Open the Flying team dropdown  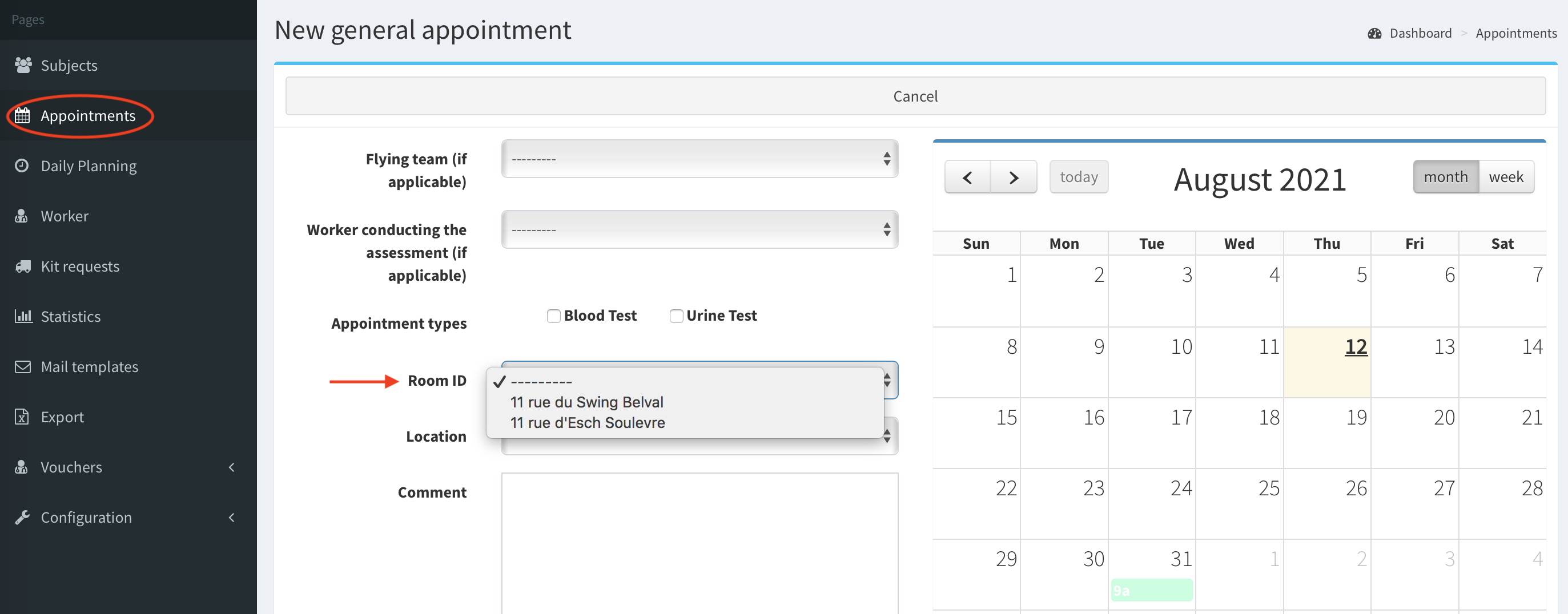pyautogui.click(x=699, y=159)
